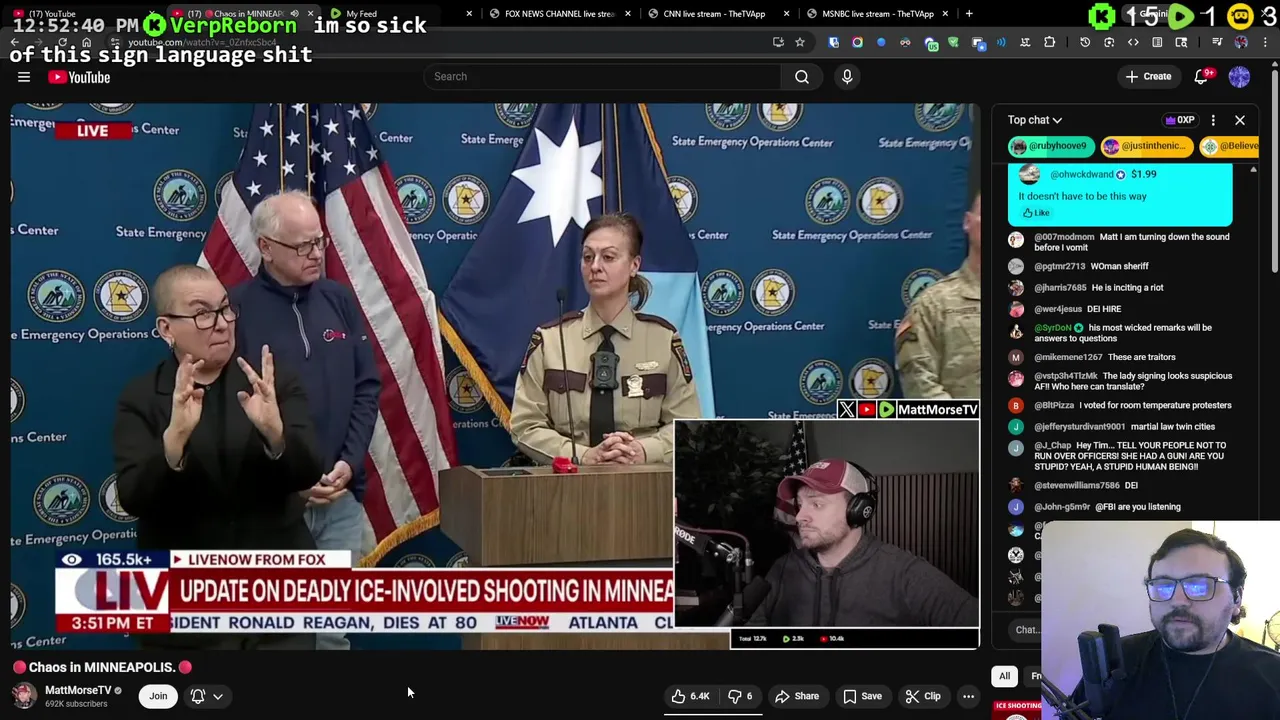
Task: Open the Create button
Action: [1148, 76]
